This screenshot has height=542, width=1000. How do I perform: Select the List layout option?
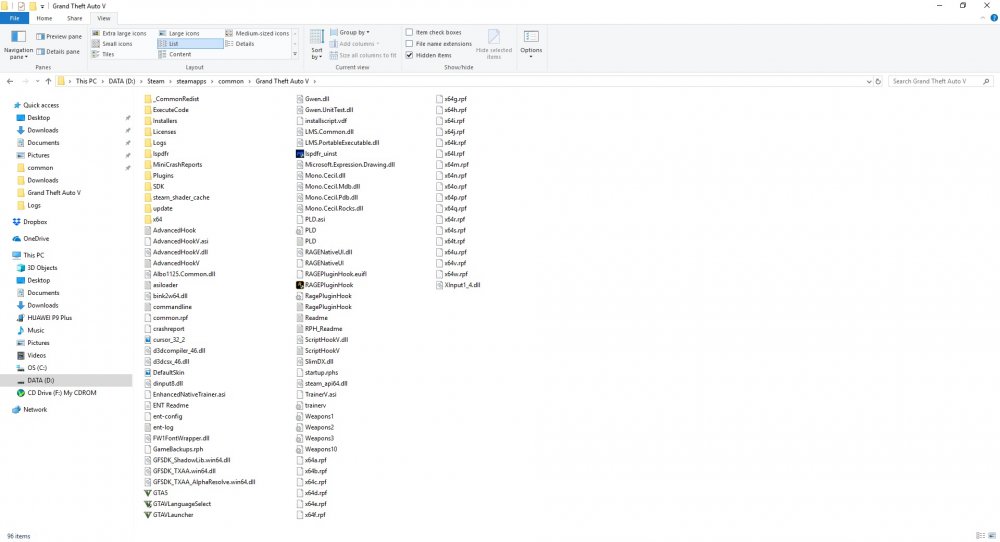coord(190,44)
